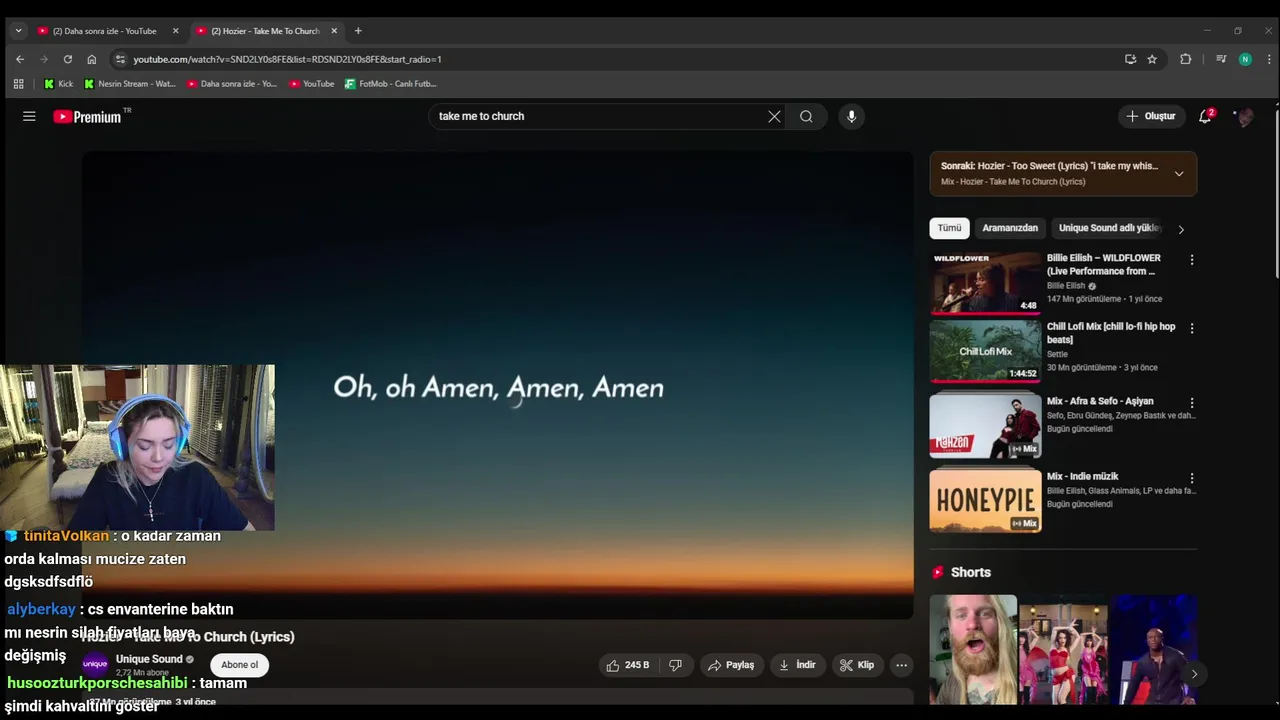Open Chrome three-dot menu
The image size is (1280, 720).
pyautogui.click(x=1269, y=59)
